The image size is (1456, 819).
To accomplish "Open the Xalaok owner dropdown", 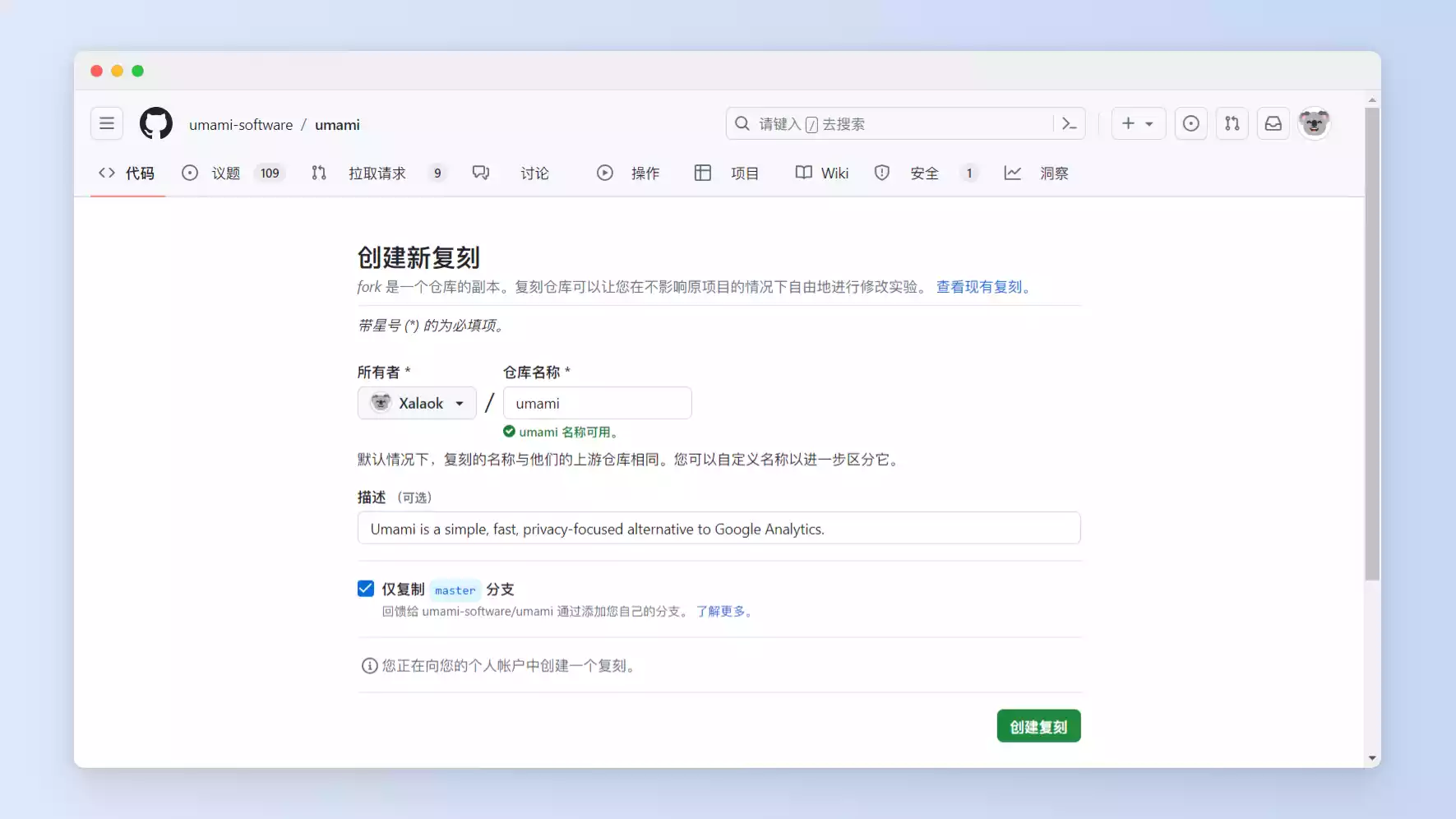I will pos(417,403).
